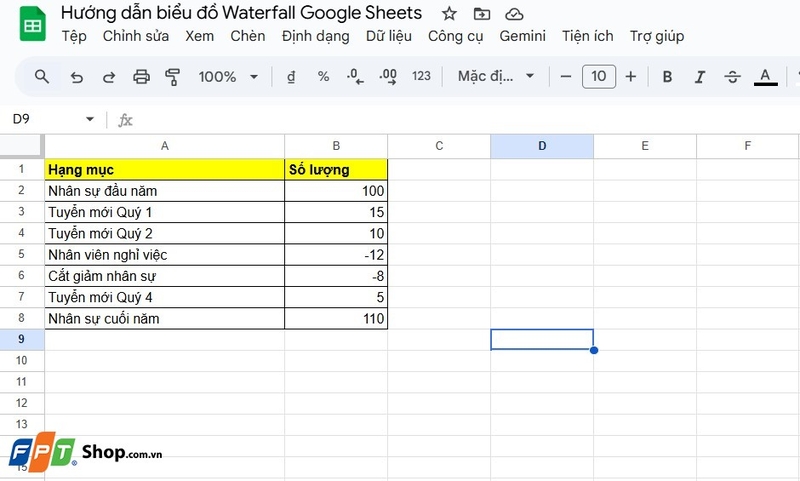Select cell 'Số lượng'
The width and height of the screenshot is (800, 481).
[x=336, y=169]
